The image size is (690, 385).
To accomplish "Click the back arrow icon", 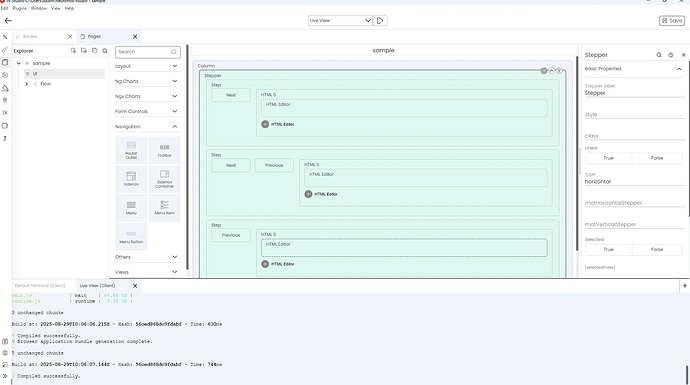I will 8,21.
